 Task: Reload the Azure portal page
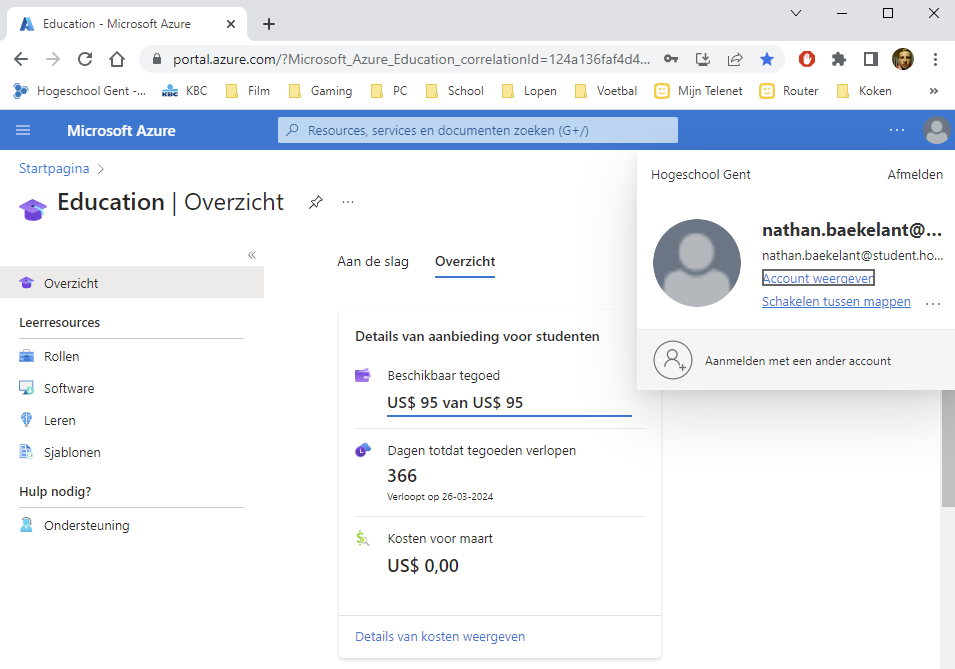pyautogui.click(x=85, y=59)
